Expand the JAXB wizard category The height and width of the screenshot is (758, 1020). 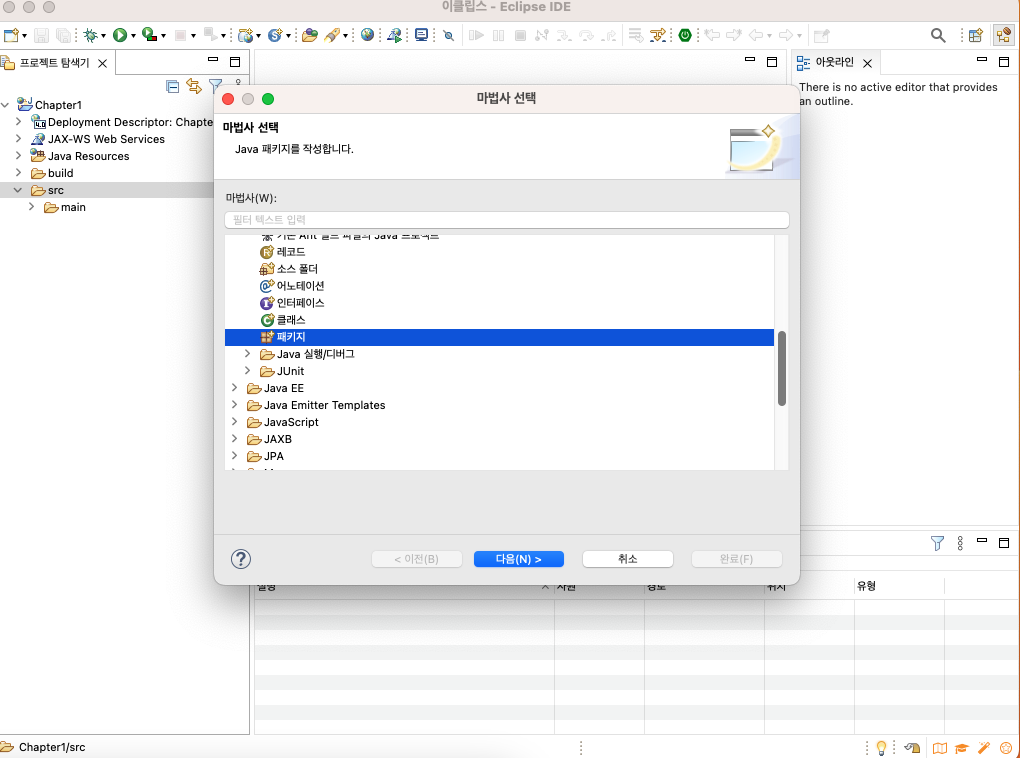[x=234, y=438]
